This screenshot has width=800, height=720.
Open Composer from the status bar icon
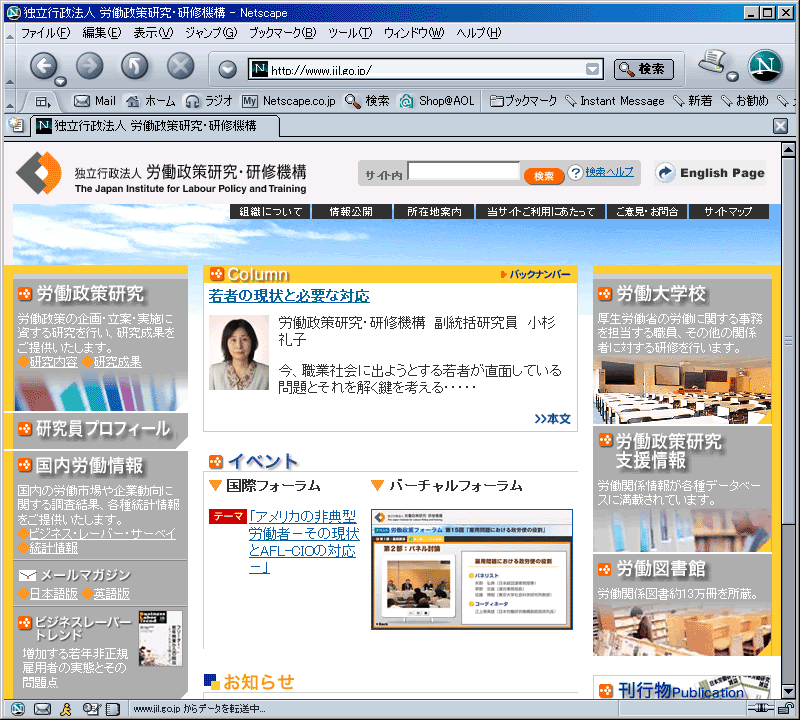click(91, 709)
